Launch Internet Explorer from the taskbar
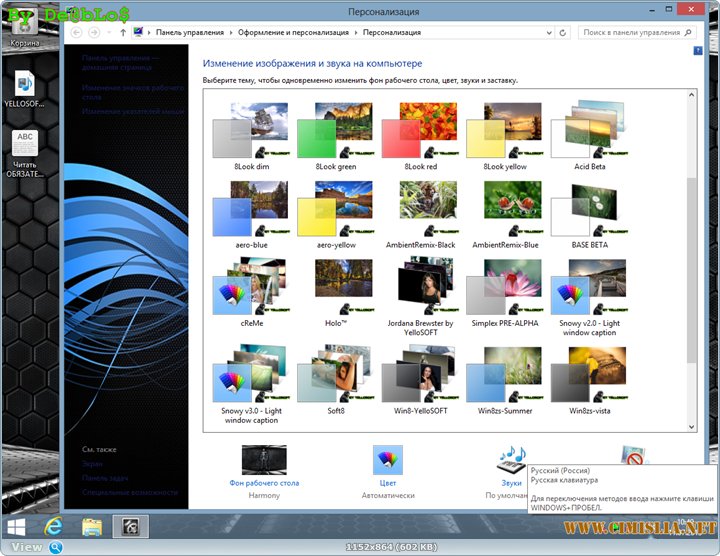Screen dimensions: 720x556 pos(53,525)
